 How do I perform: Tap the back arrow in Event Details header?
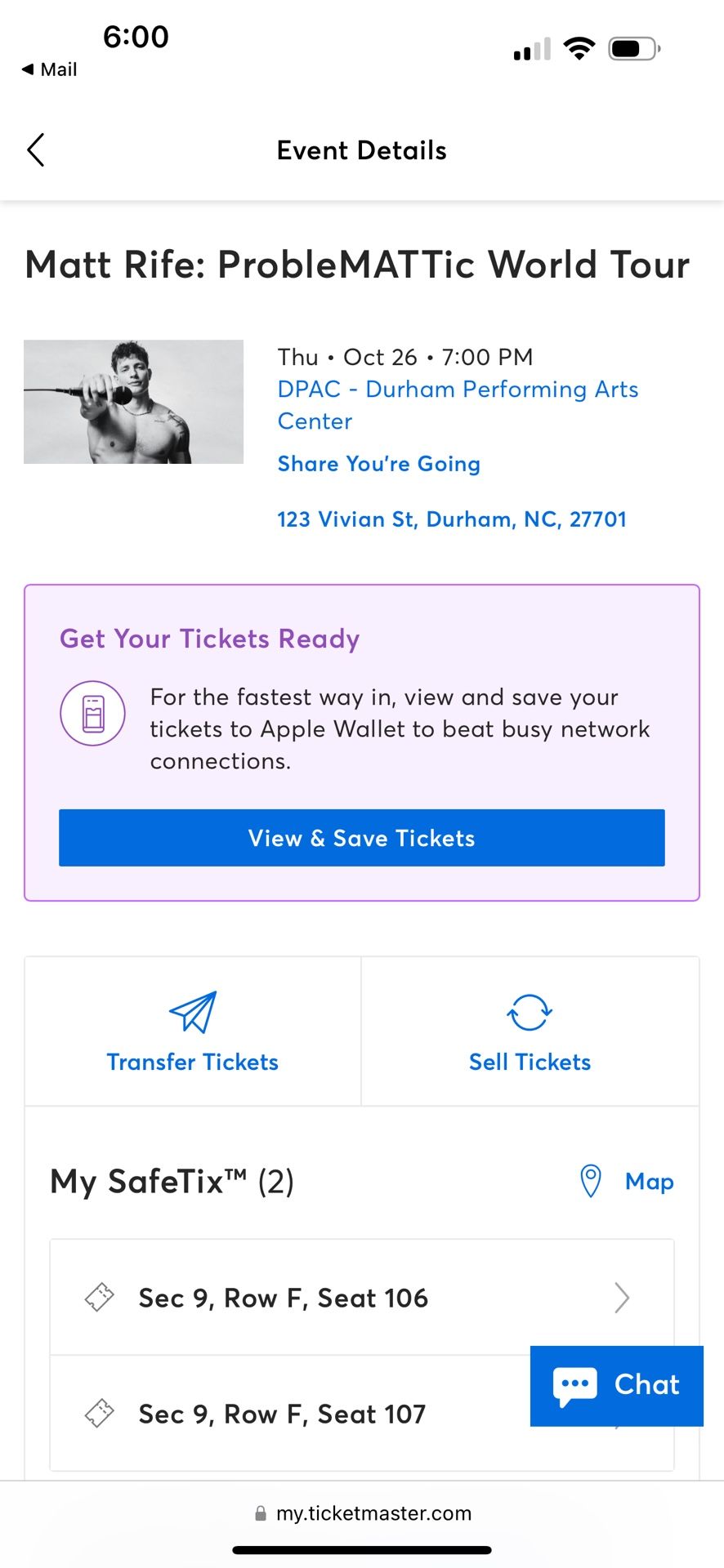pos(35,150)
